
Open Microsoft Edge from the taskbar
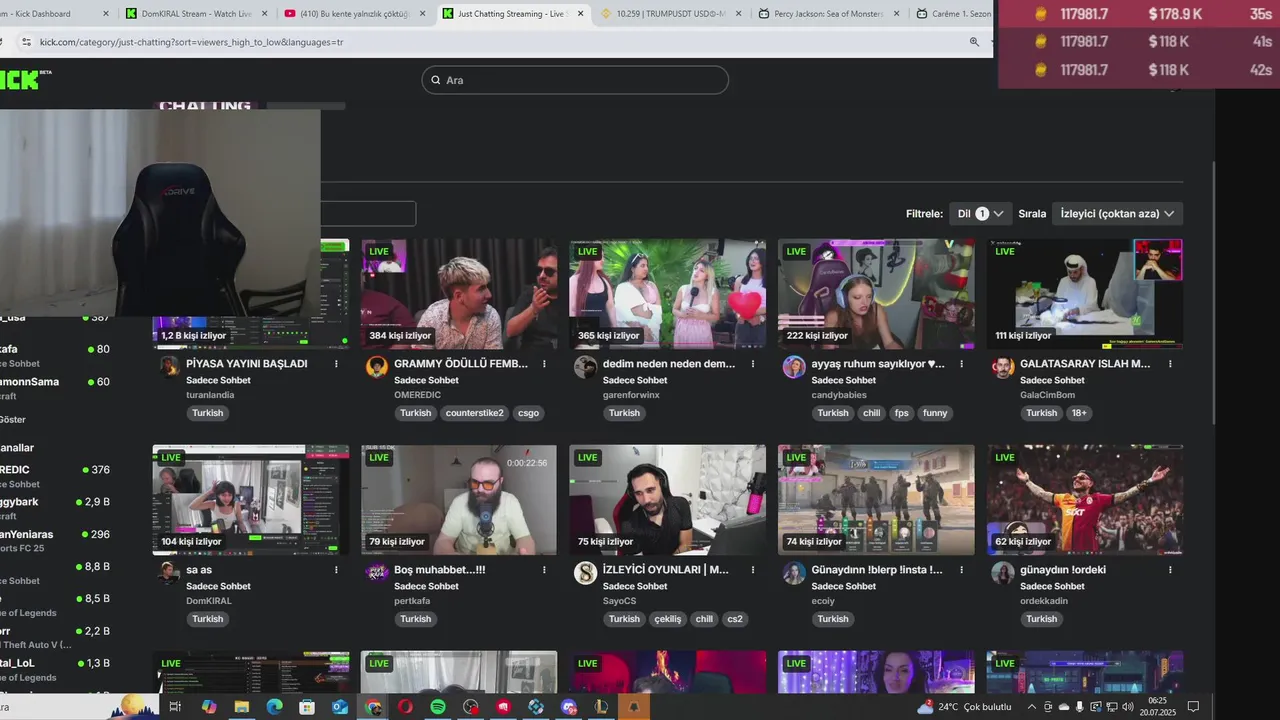tap(274, 707)
